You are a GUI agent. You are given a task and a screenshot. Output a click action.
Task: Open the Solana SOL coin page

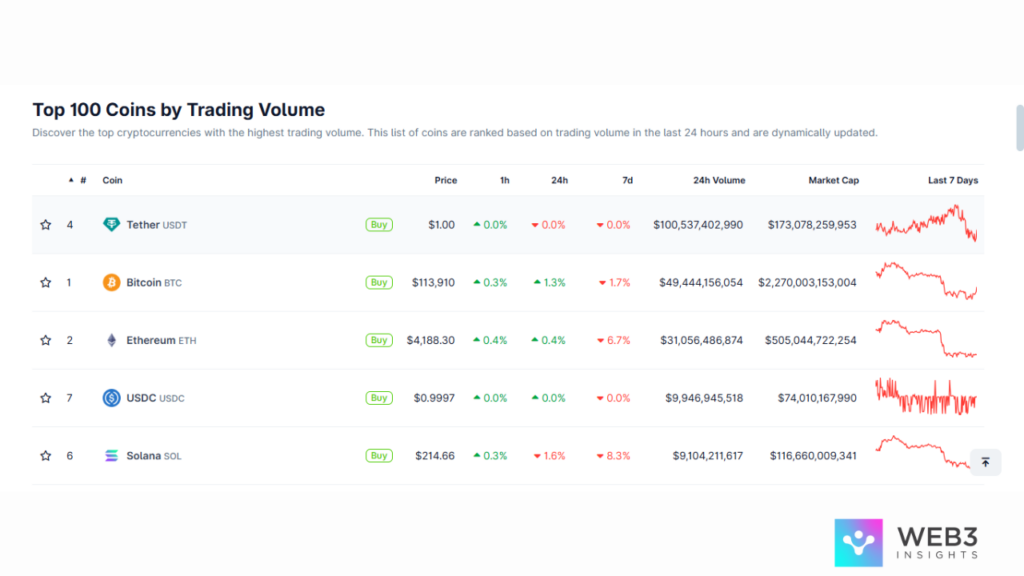(154, 456)
